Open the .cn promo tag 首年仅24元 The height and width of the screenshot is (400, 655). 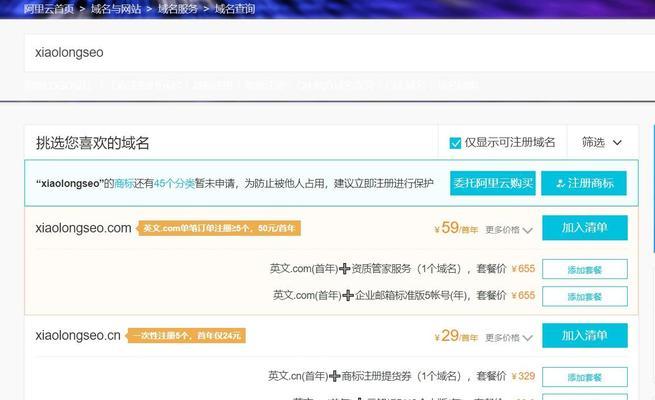coord(186,336)
